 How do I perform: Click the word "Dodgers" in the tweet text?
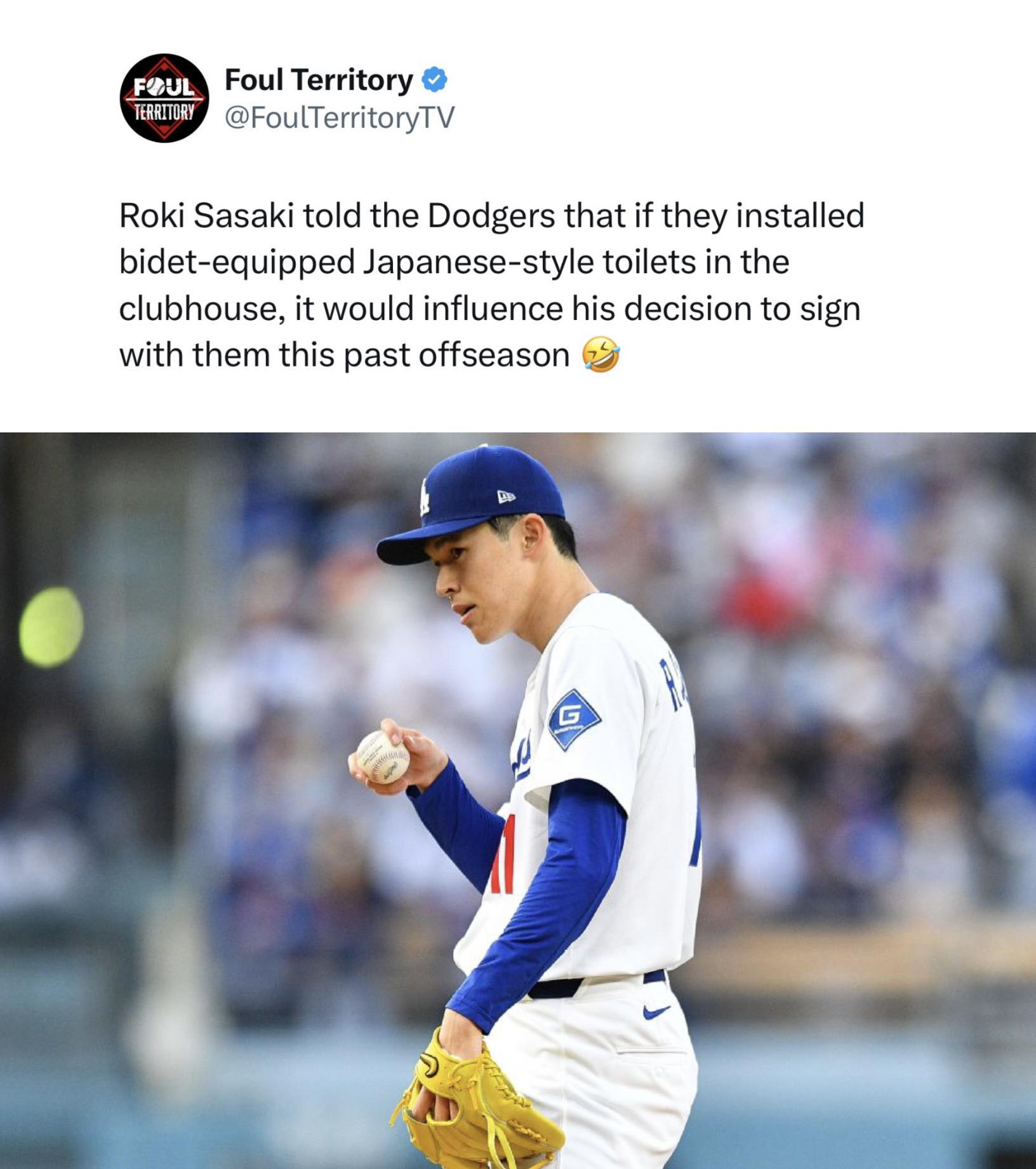click(x=491, y=217)
